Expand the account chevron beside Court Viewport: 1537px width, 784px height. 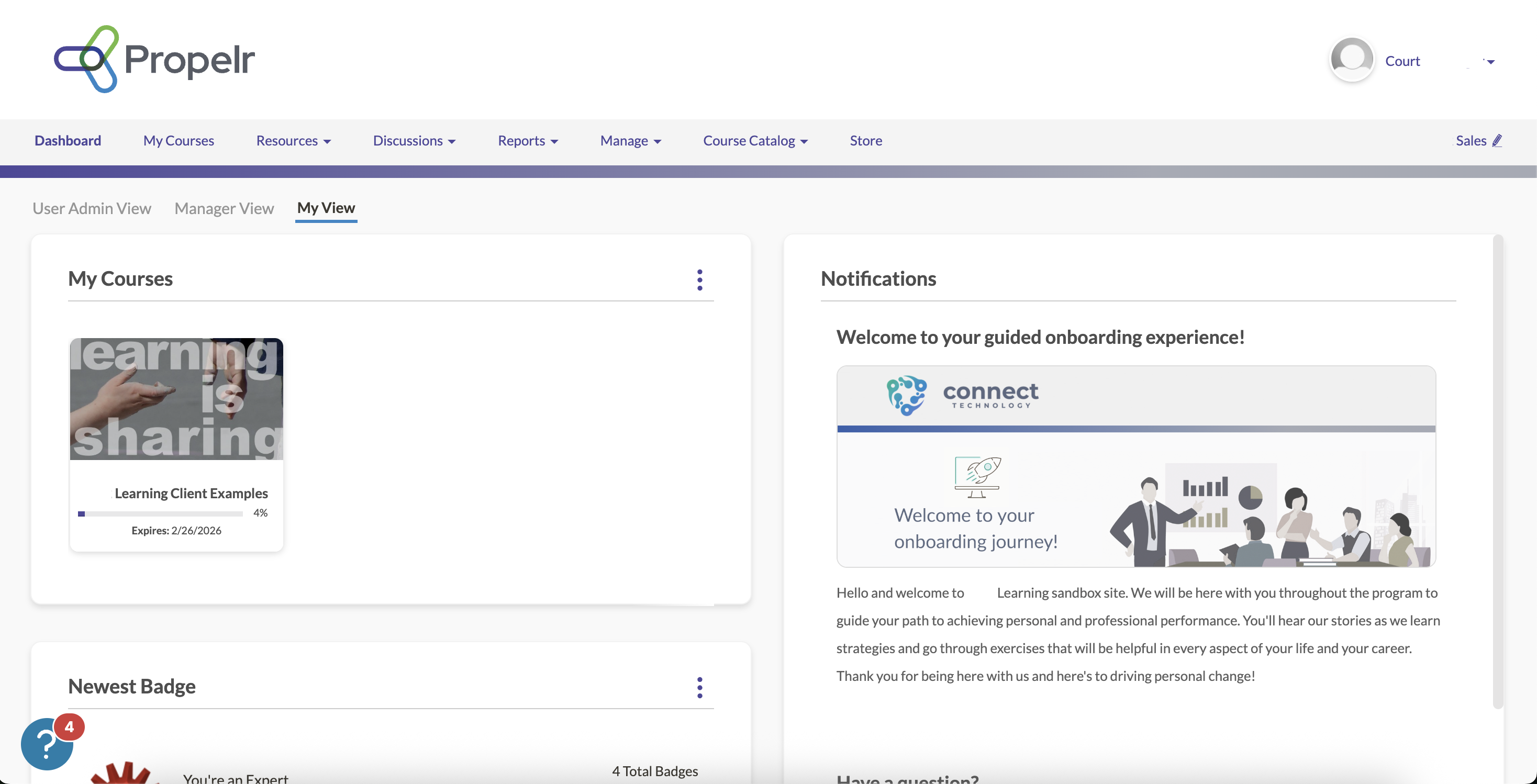(1490, 61)
